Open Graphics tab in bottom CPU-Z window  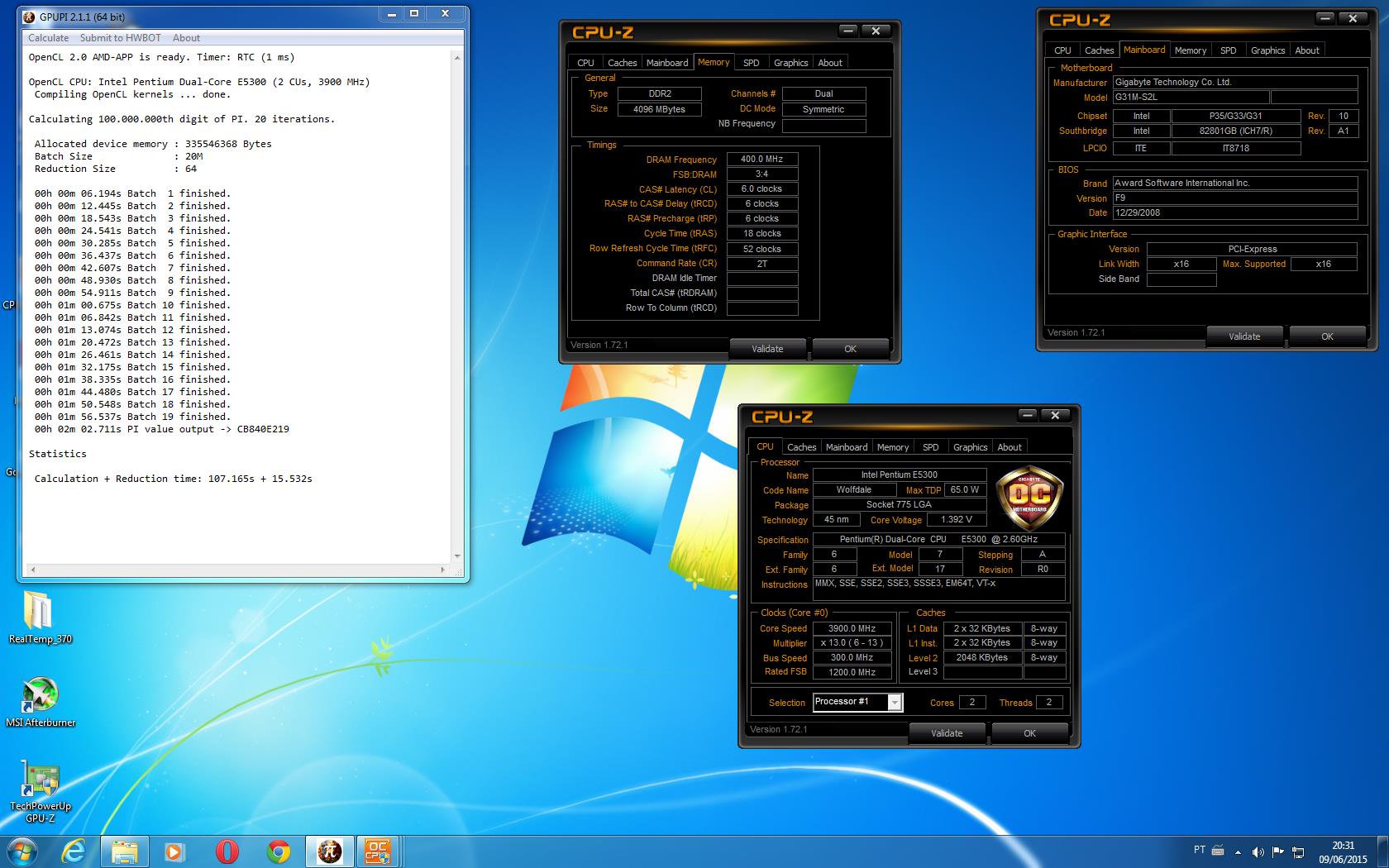coord(970,447)
